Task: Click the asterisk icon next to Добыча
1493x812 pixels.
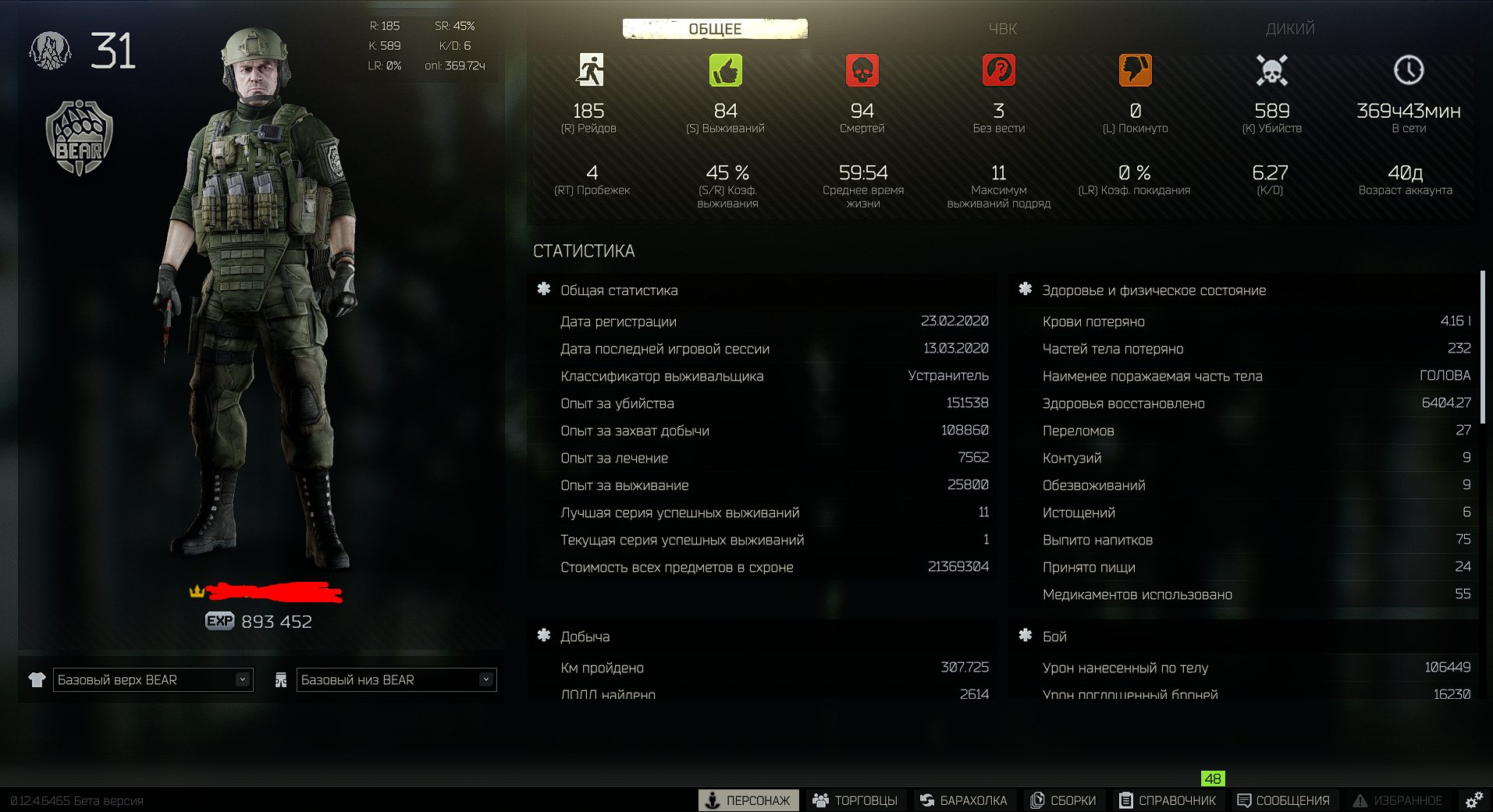Action: [x=544, y=636]
